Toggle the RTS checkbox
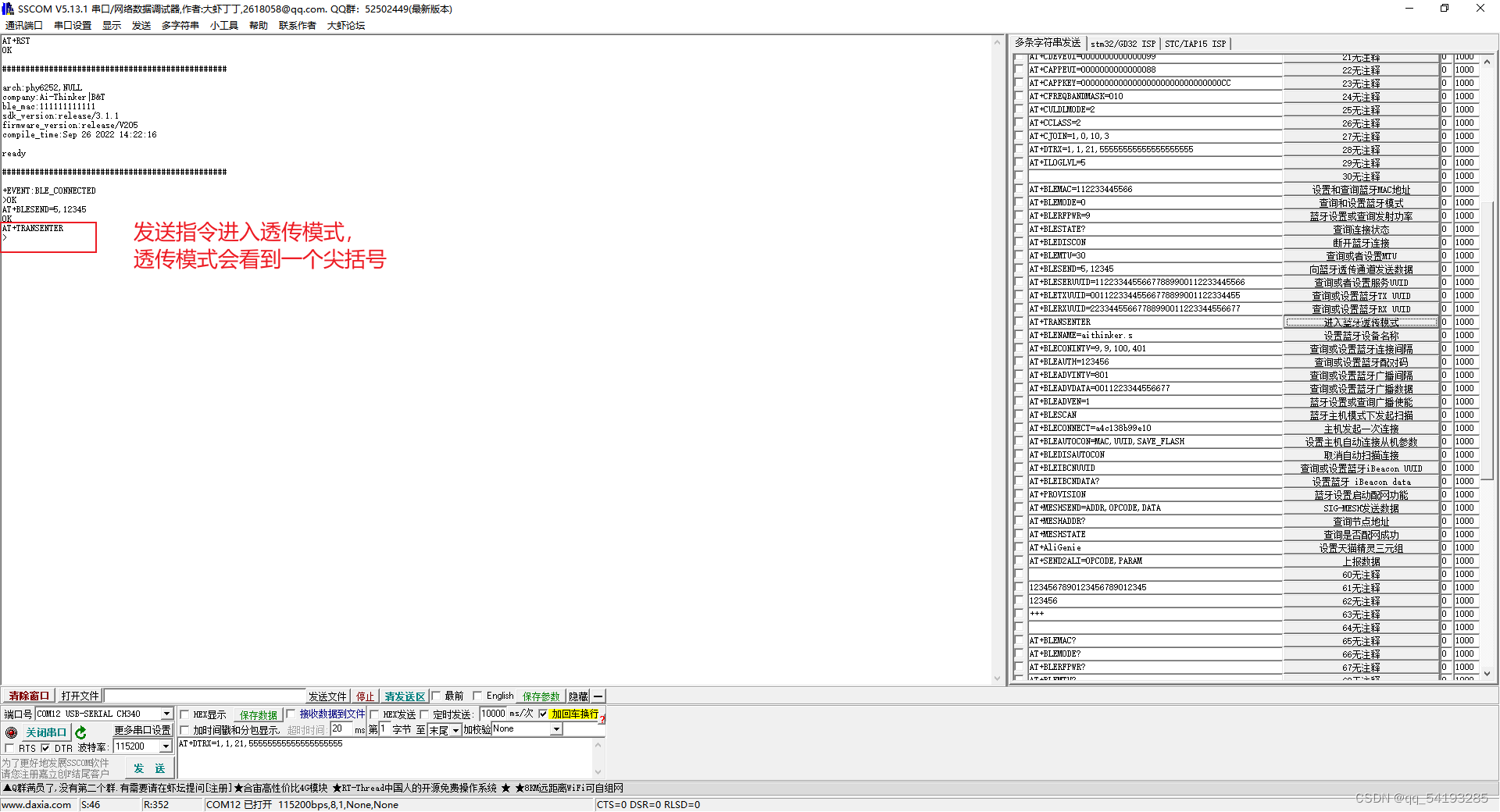The height and width of the screenshot is (812, 1500). 9,748
